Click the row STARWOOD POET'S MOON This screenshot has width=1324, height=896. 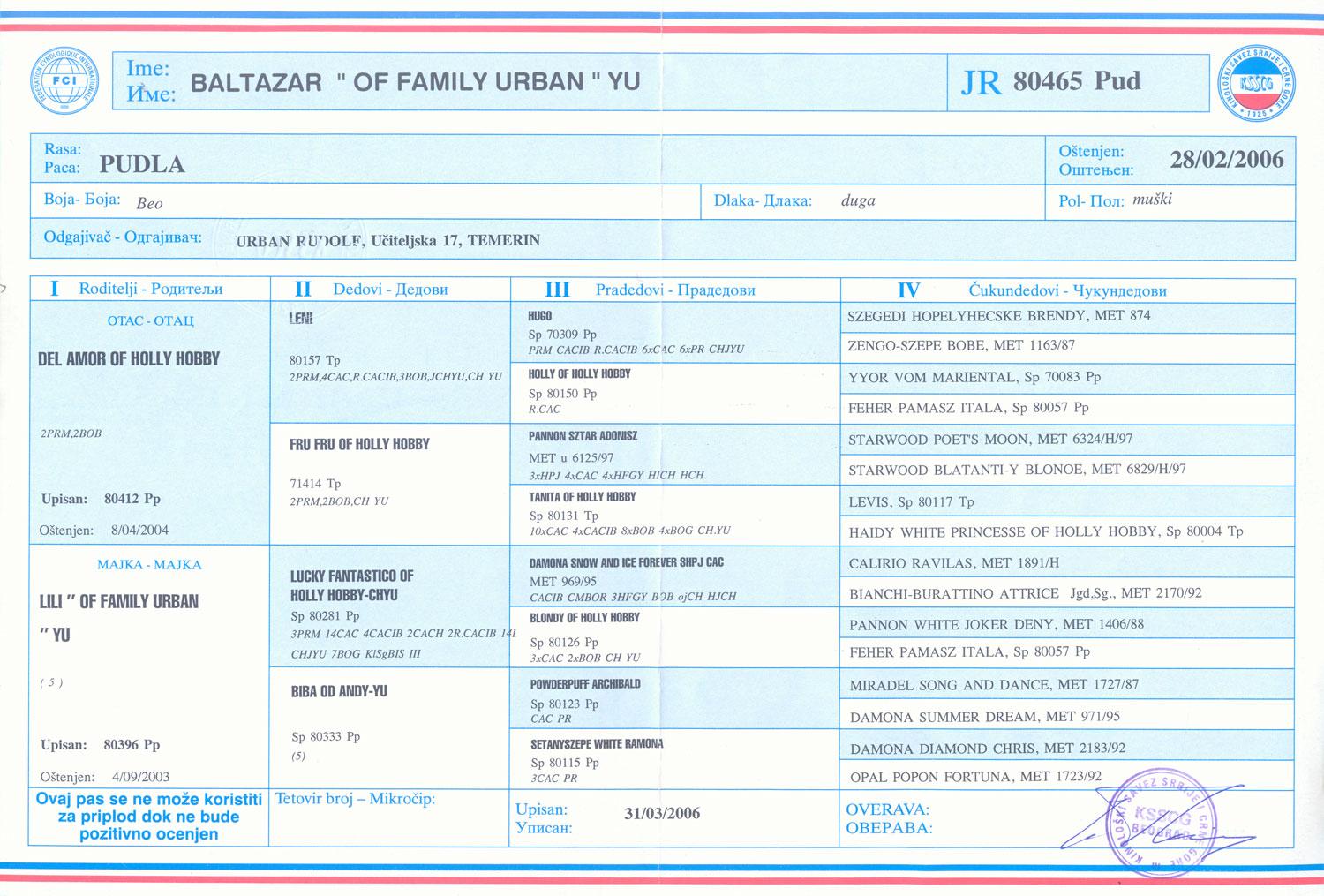pyautogui.click(x=989, y=440)
